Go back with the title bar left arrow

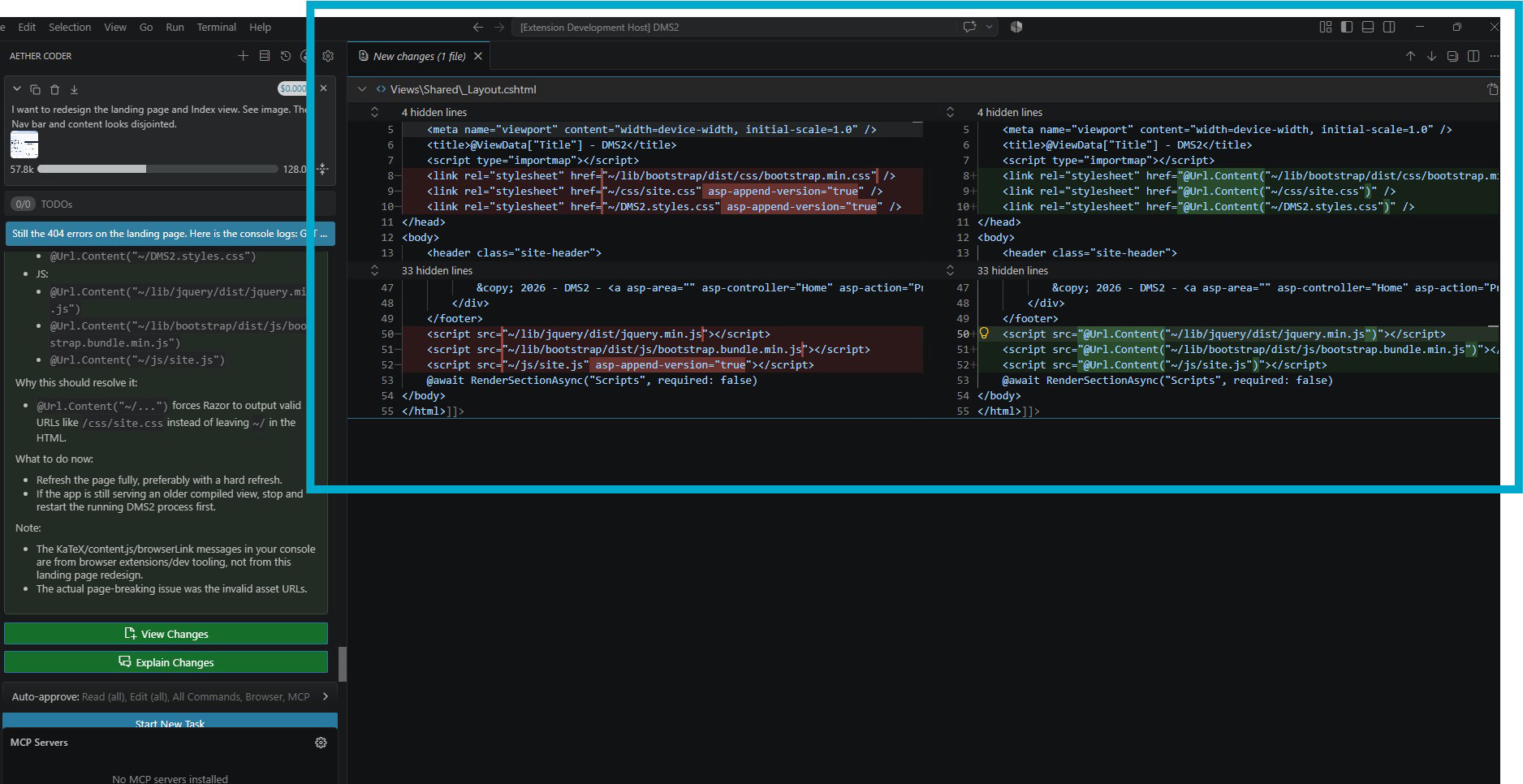pos(478,27)
